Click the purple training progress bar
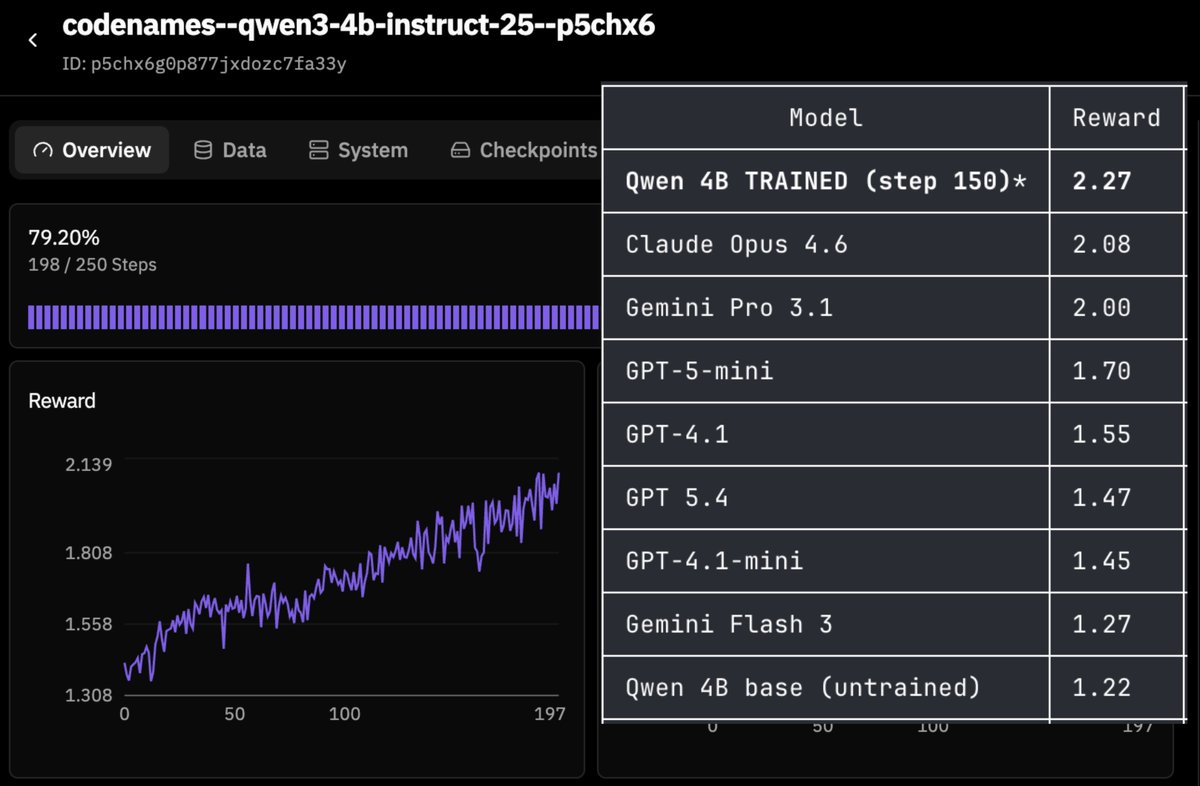Image resolution: width=1200 pixels, height=786 pixels. tap(314, 316)
